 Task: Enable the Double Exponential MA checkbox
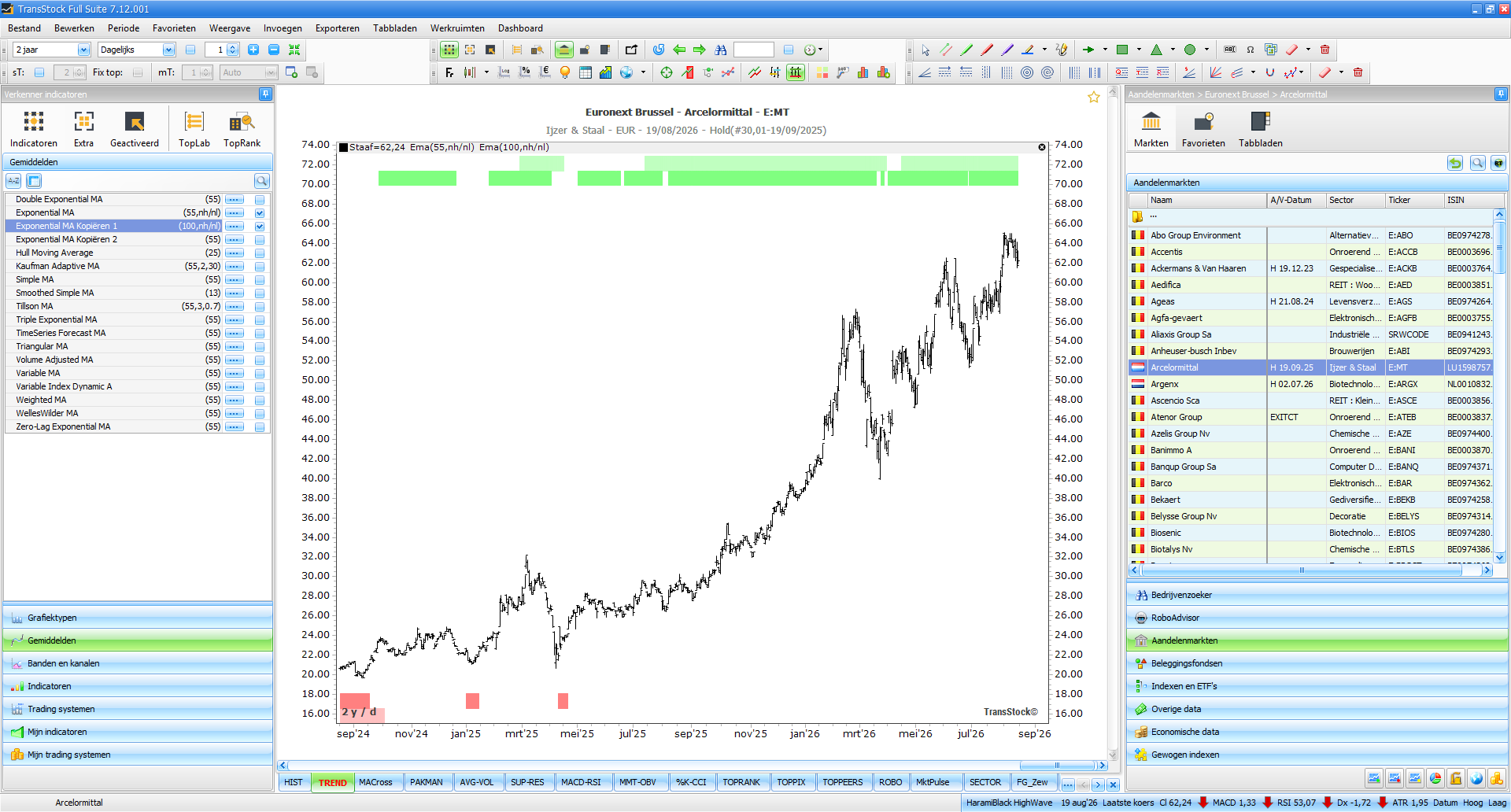click(260, 200)
